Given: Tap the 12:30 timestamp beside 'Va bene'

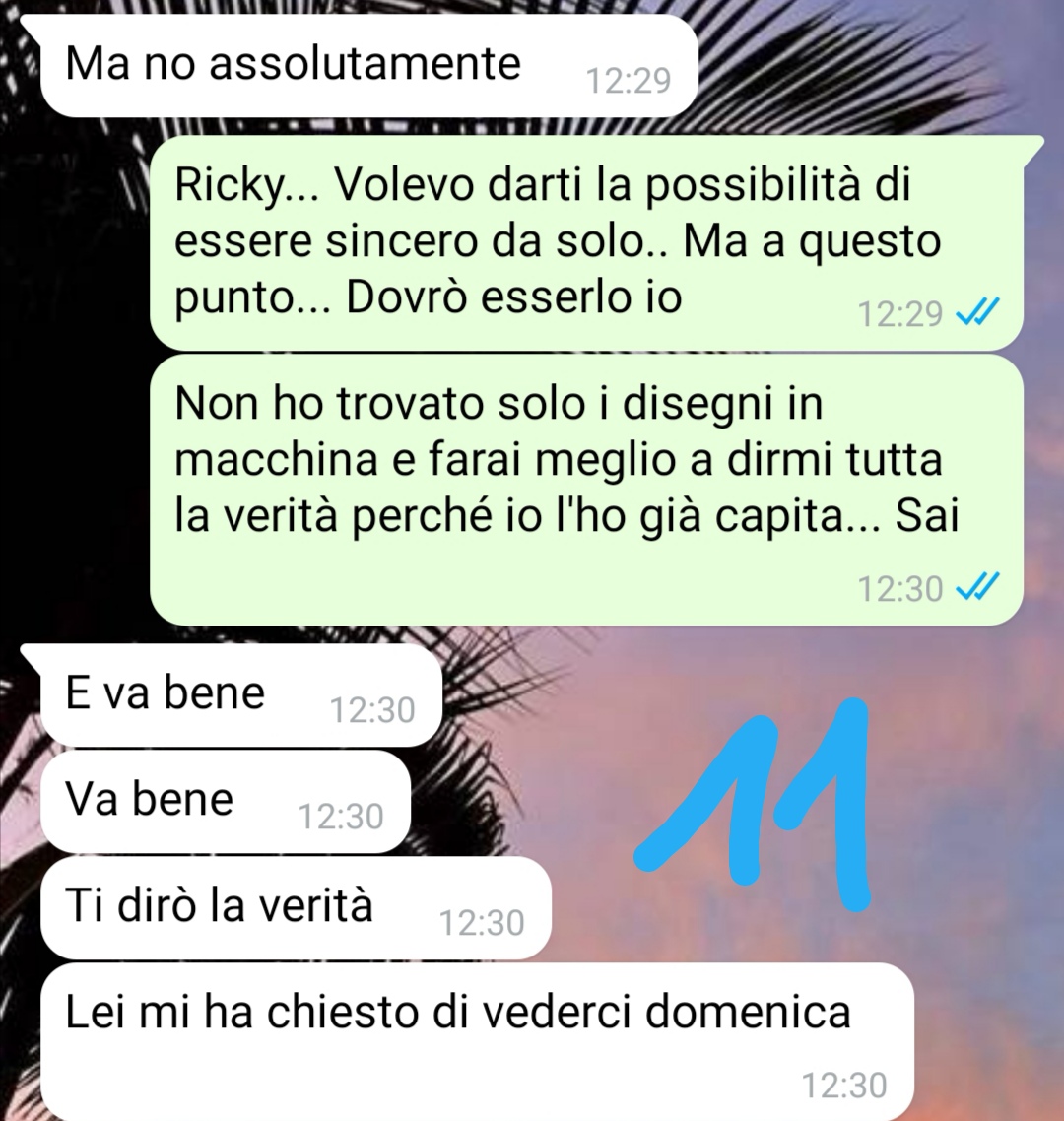Looking at the screenshot, I should 341,817.
